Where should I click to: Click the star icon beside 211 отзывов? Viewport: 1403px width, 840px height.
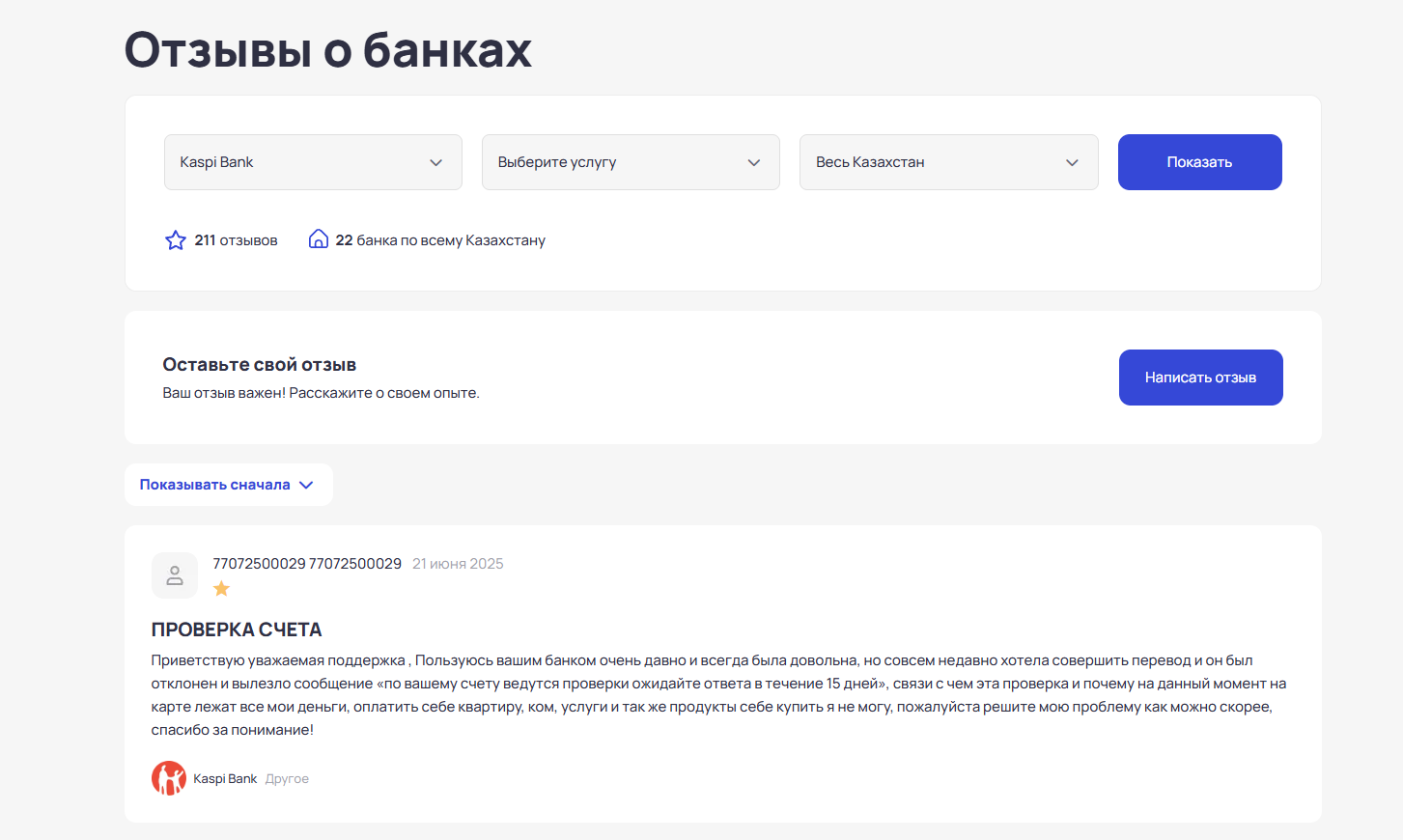point(176,240)
